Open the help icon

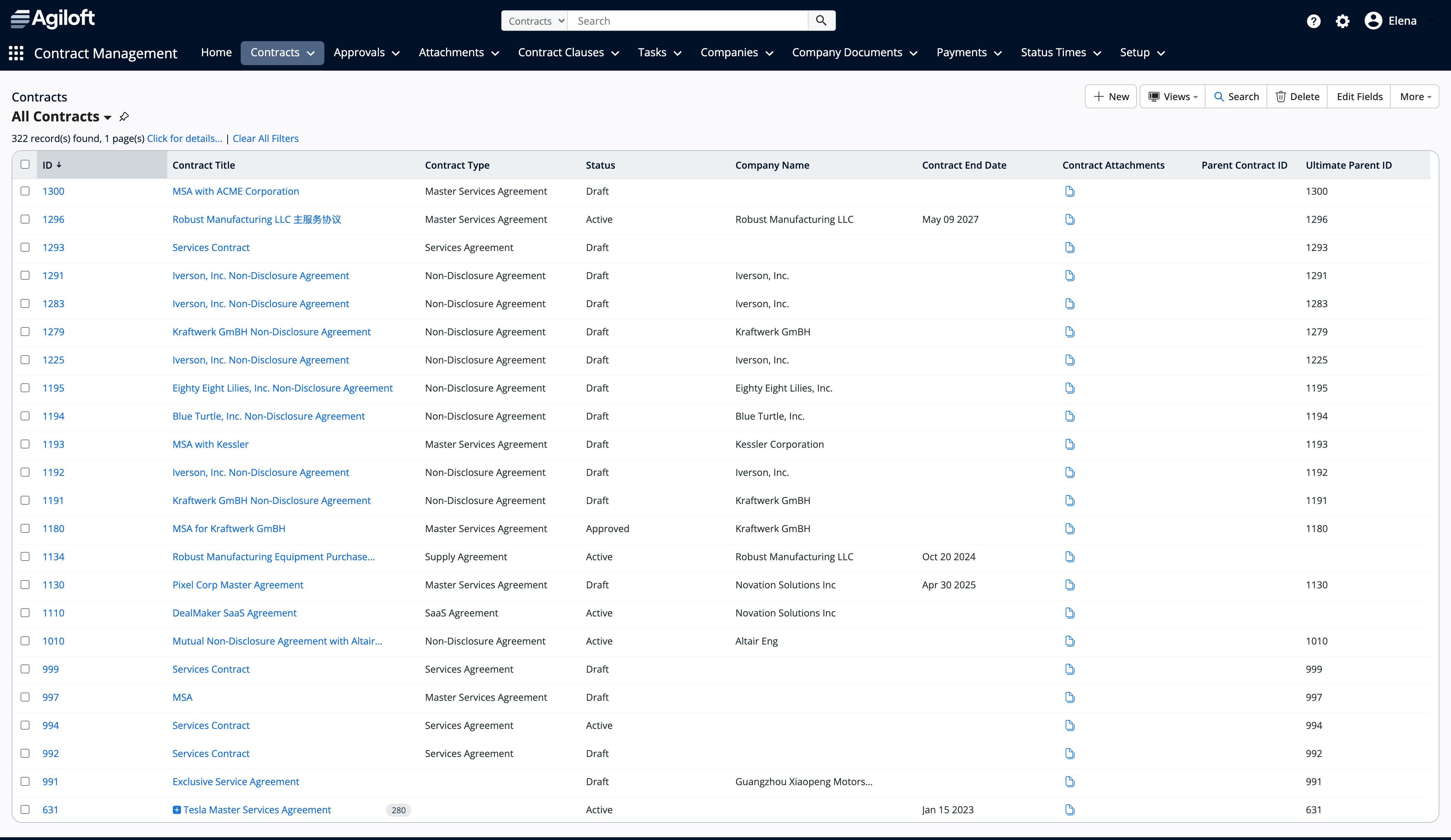pos(1314,21)
